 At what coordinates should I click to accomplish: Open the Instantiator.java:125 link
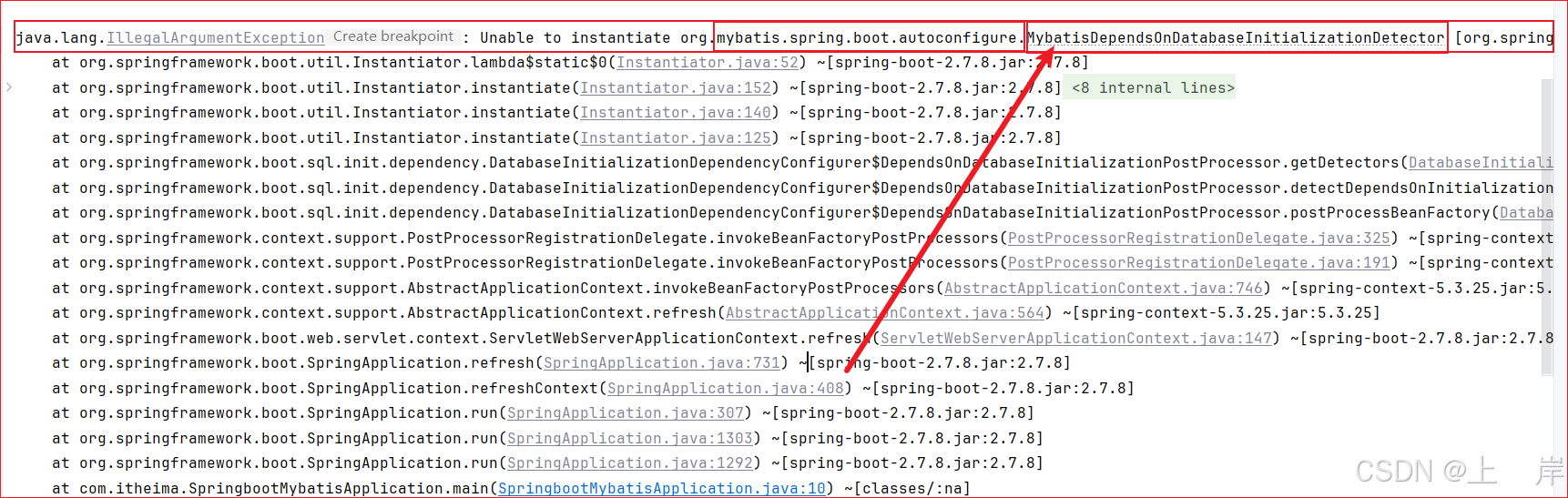[676, 138]
